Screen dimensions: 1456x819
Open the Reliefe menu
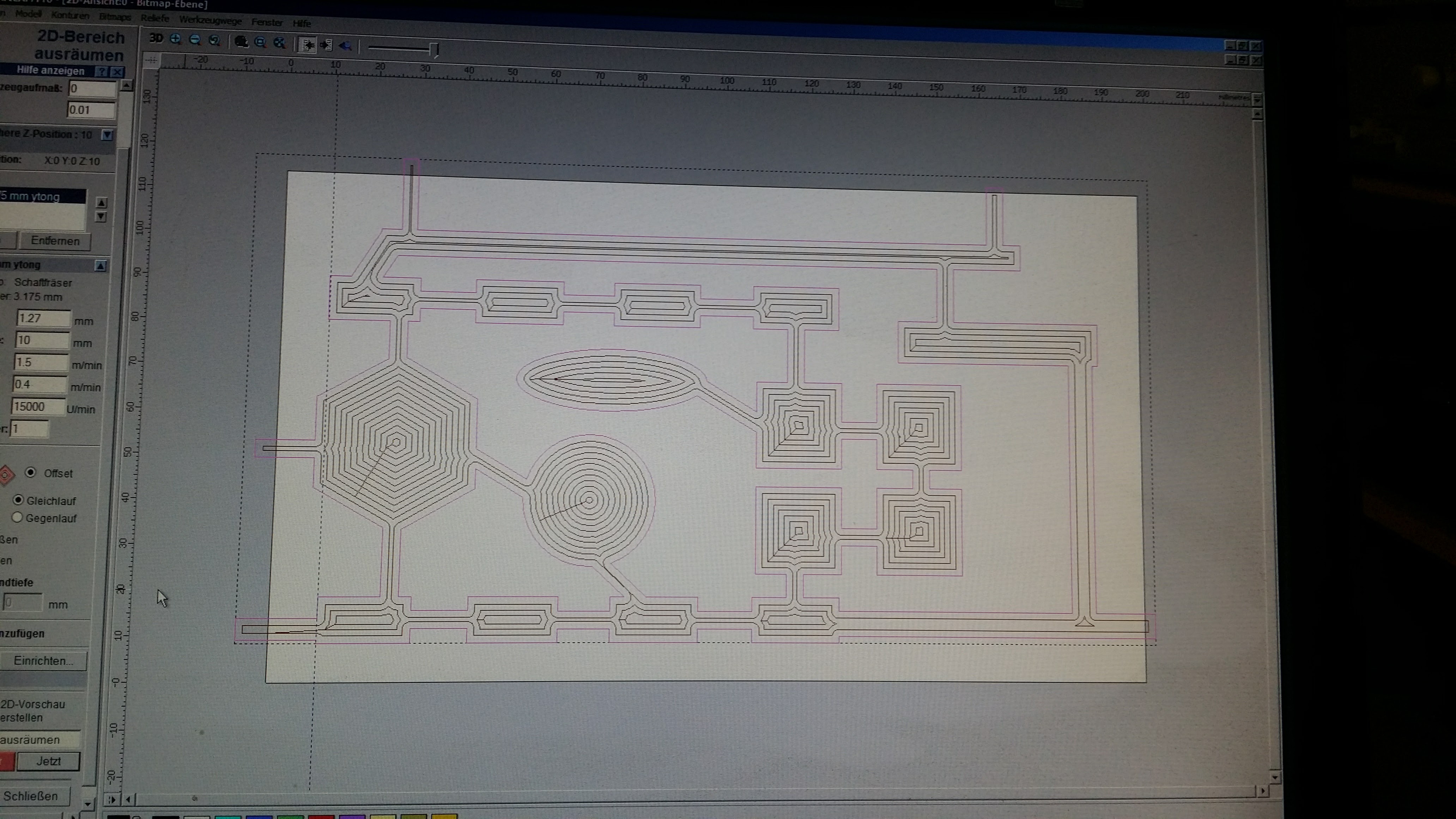155,19
